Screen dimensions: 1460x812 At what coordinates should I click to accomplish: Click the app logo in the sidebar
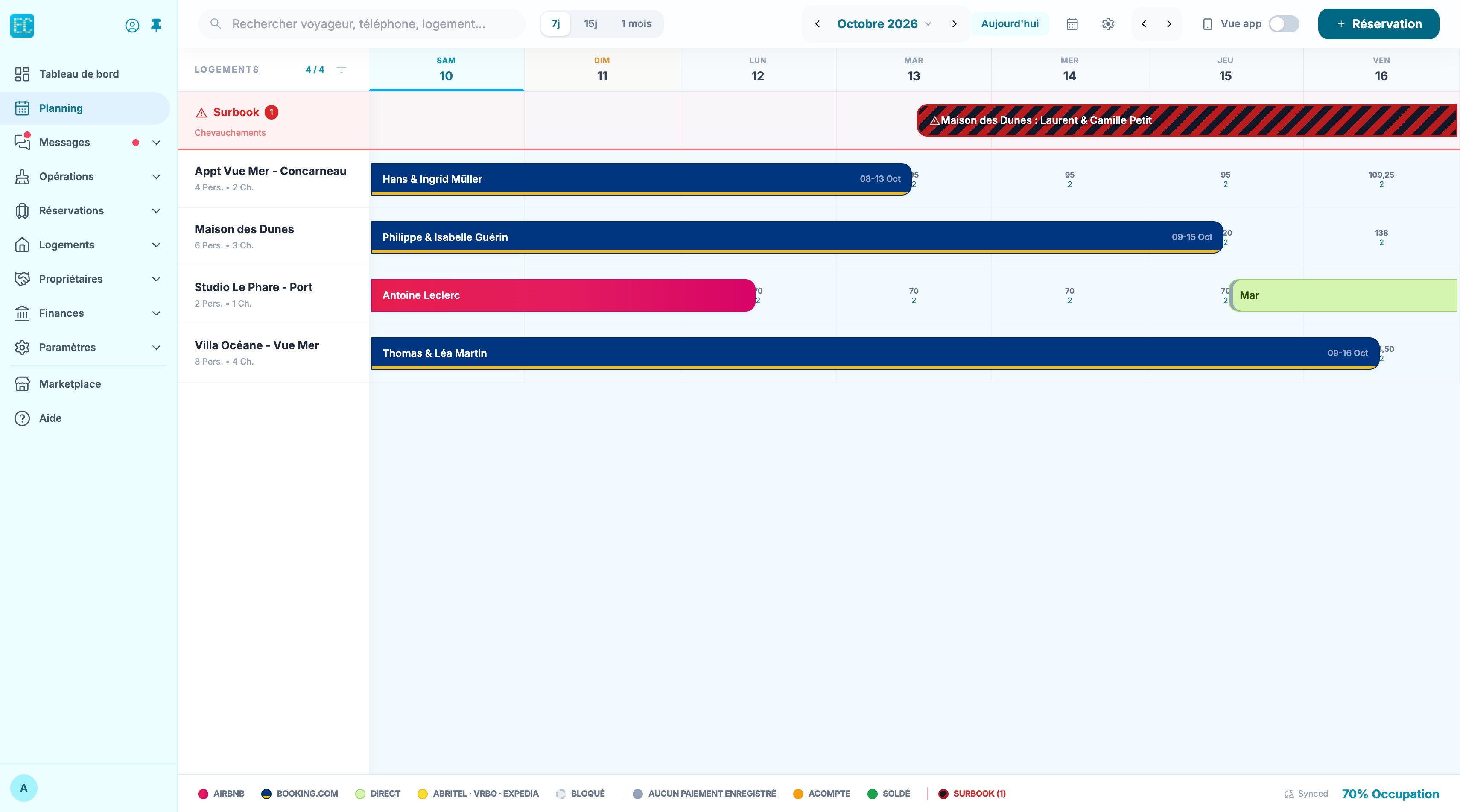coord(22,26)
